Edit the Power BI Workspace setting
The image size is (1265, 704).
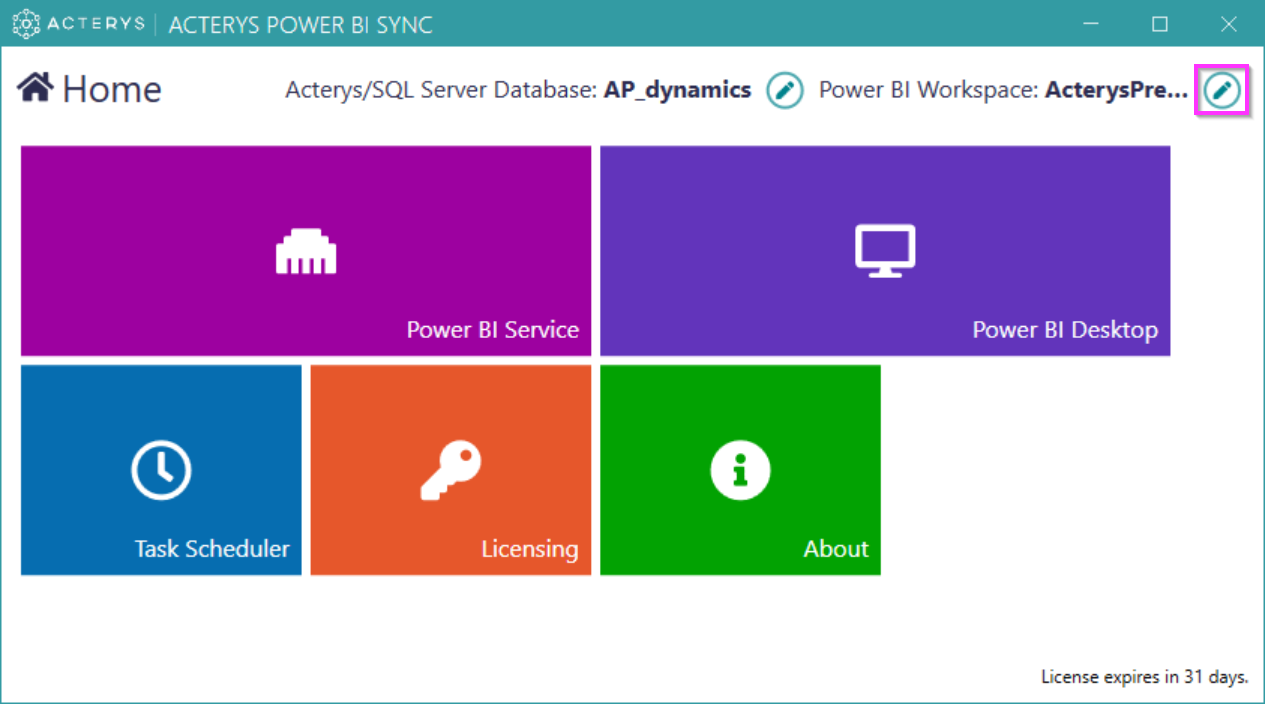click(x=1221, y=90)
